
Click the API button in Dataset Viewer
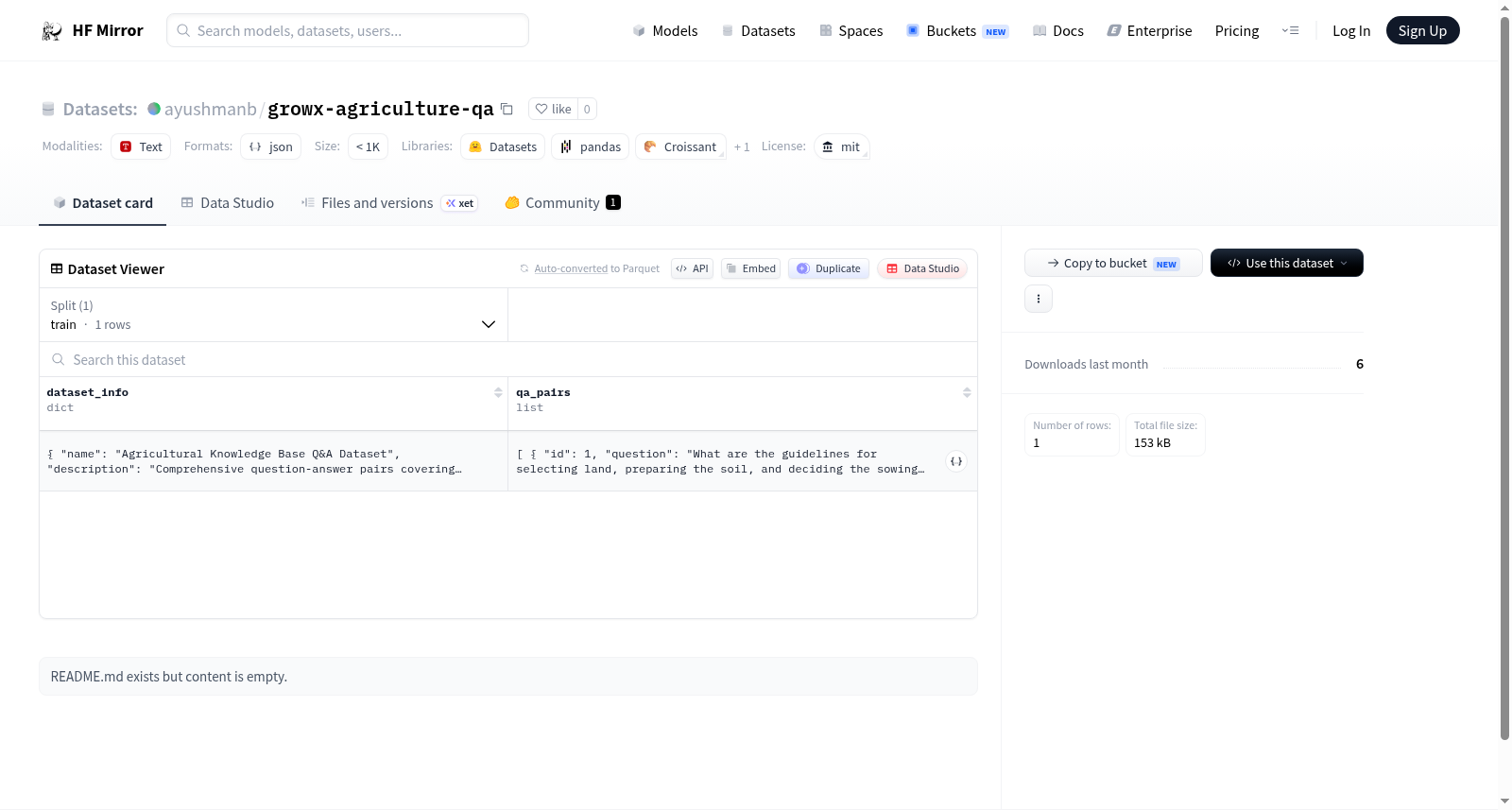click(x=692, y=268)
